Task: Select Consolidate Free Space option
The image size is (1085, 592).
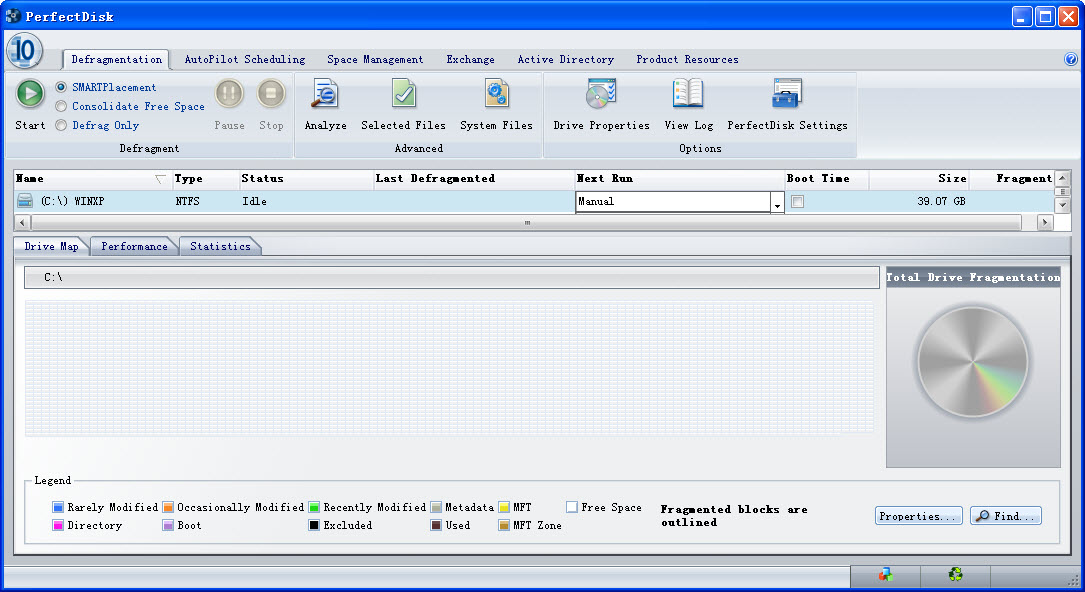Action: tap(62, 106)
